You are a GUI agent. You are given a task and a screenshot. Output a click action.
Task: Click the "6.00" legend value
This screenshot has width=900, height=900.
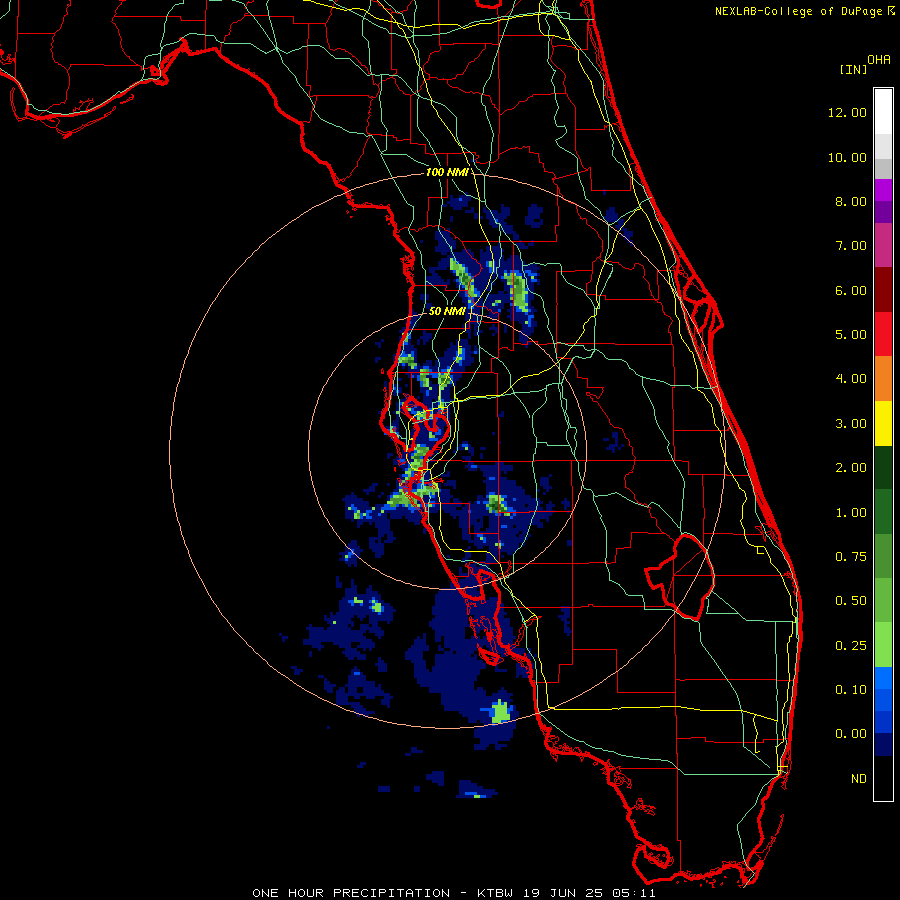click(851, 290)
